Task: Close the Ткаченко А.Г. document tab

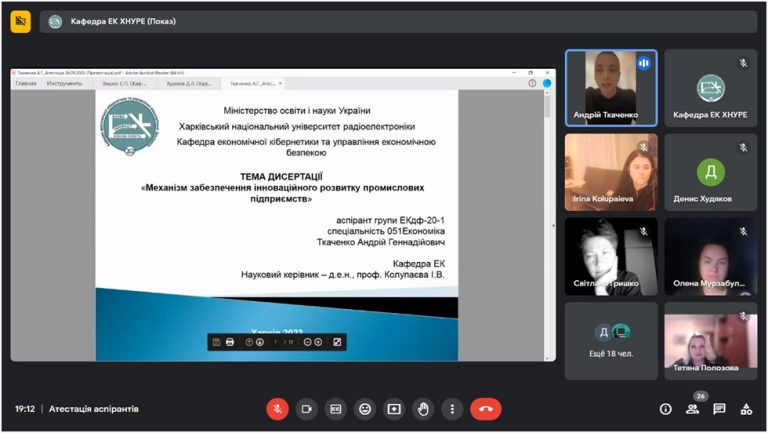Action: click(x=280, y=83)
